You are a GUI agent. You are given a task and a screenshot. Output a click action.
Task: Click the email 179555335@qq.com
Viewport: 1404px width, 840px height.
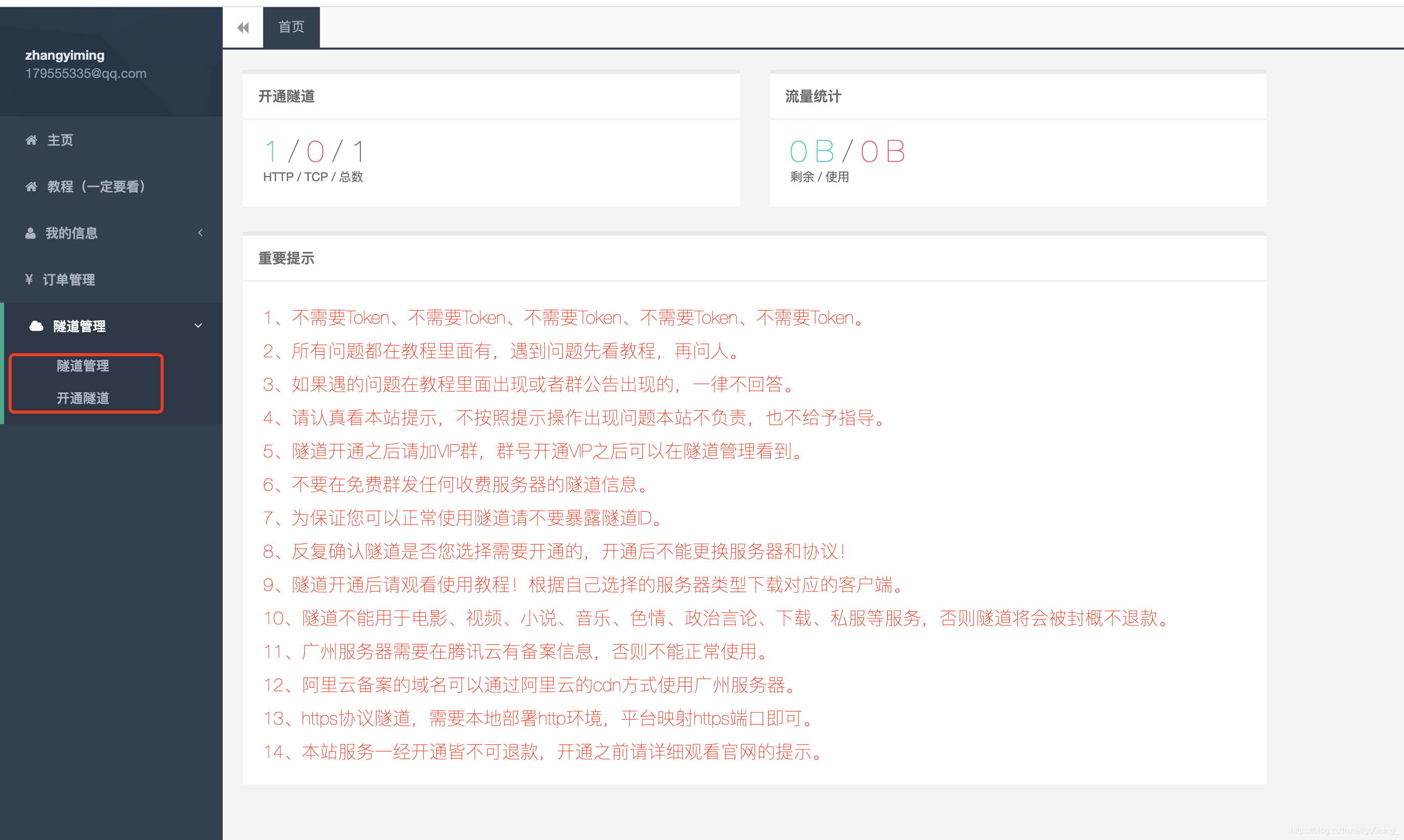tap(86, 73)
